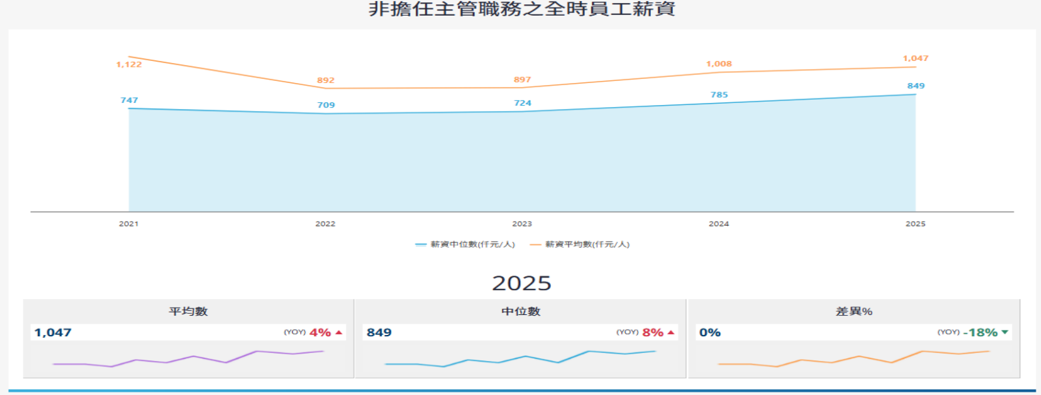
Task: Click green down arrow beside -18%
Action: (1004, 333)
